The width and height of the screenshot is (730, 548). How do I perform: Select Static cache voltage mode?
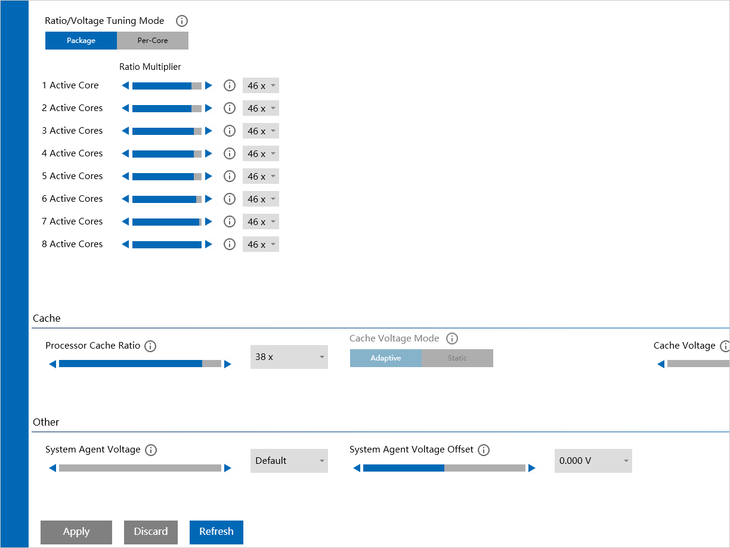[457, 358]
